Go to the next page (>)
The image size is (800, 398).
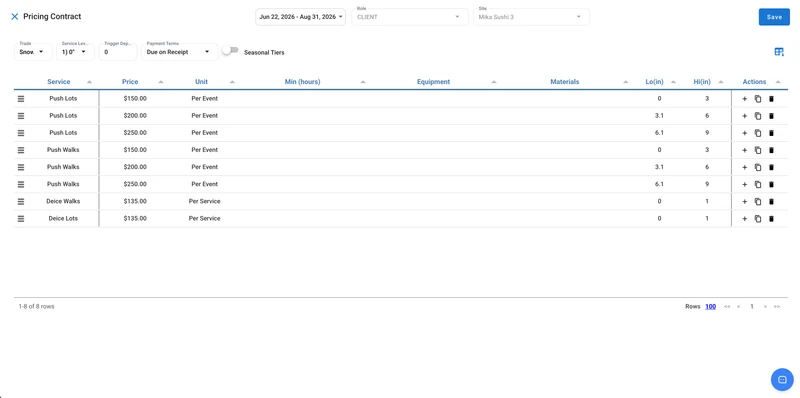tap(765, 307)
